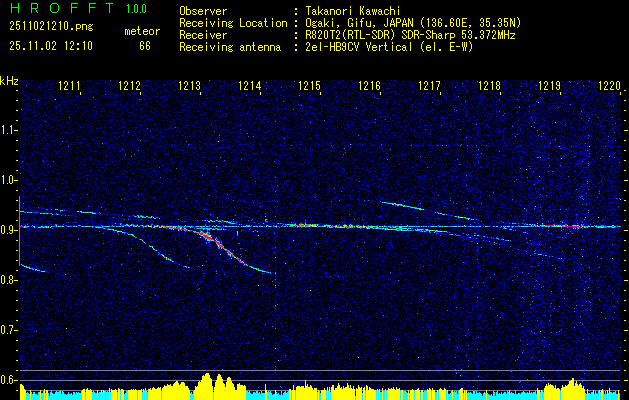Screen dimensions: 629x400
Task: Click the Observer field label
Action: (x=203, y=11)
